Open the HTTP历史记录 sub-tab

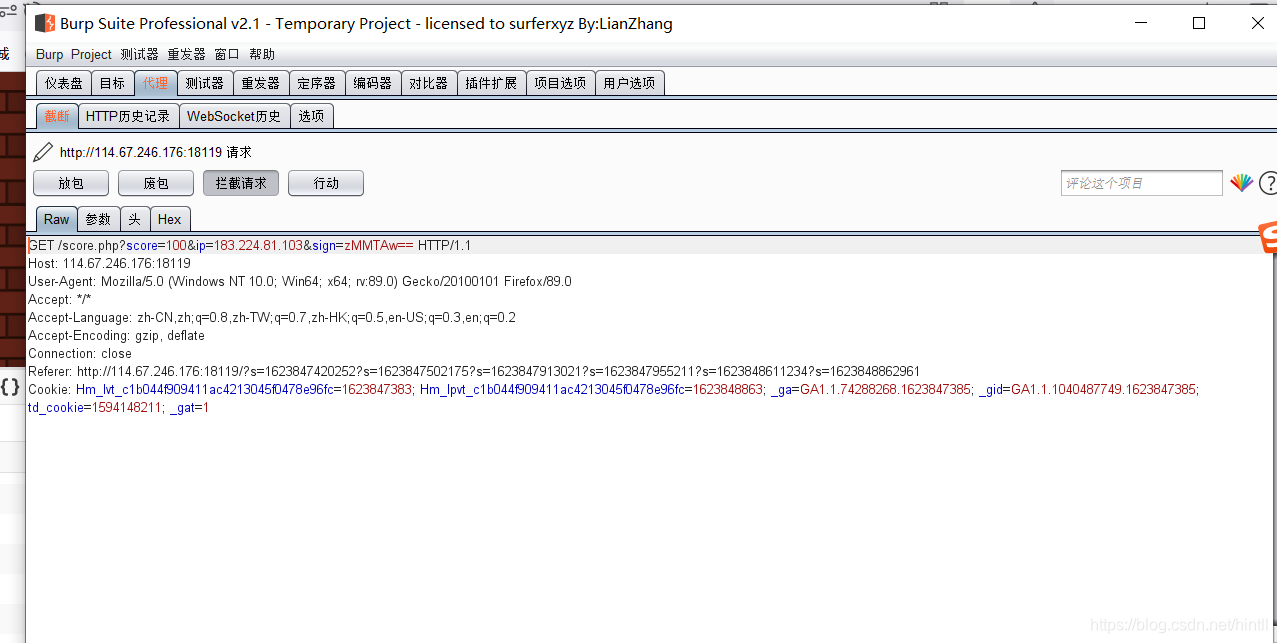pos(128,116)
